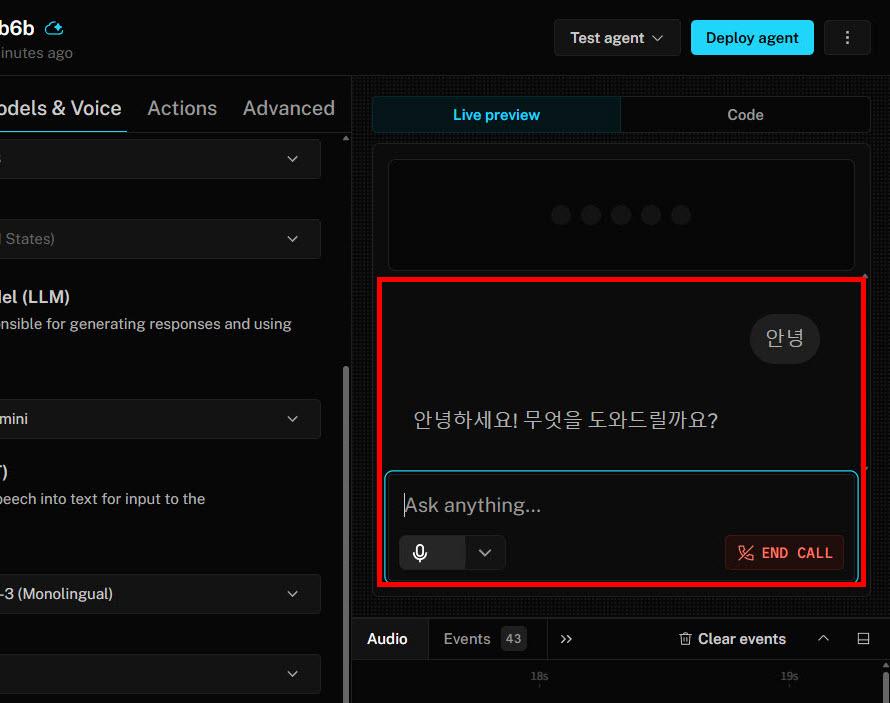This screenshot has height=703, width=890.
Task: Click the 안녕 user message bubble
Action: pyautogui.click(x=784, y=339)
